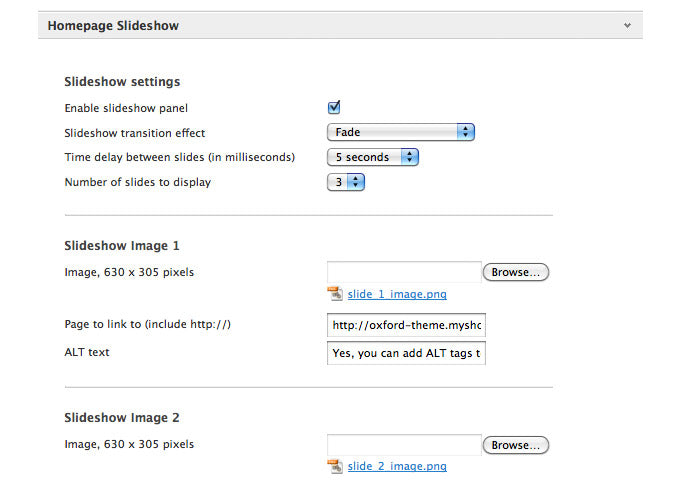Click the slide_2_image.png file icon
The height and width of the screenshot is (489, 679).
click(335, 466)
